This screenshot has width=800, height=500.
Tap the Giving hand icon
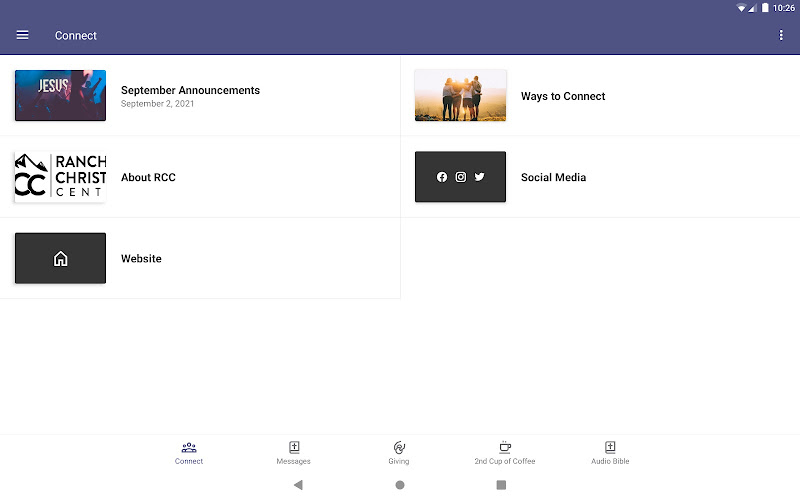(399, 447)
